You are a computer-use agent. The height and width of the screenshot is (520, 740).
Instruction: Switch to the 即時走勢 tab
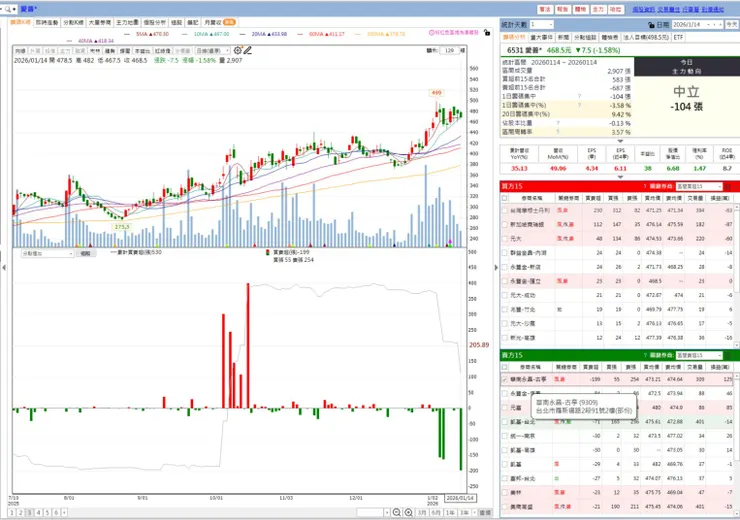click(x=47, y=22)
